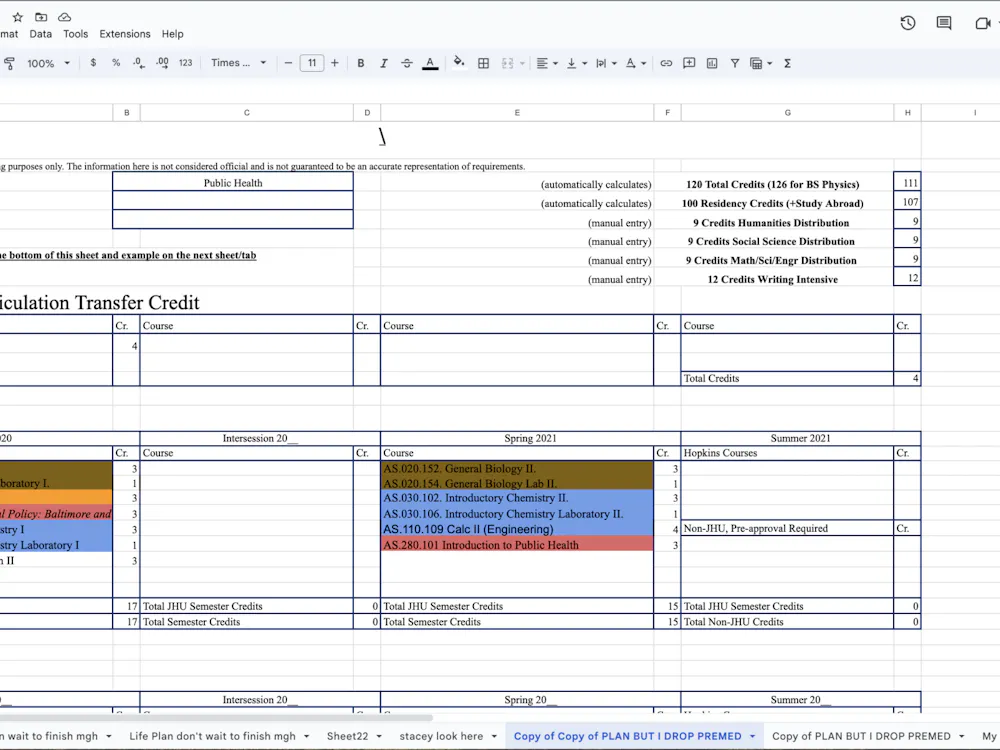Add a comment from the toolbar
This screenshot has width=1000, height=750.
(689, 63)
